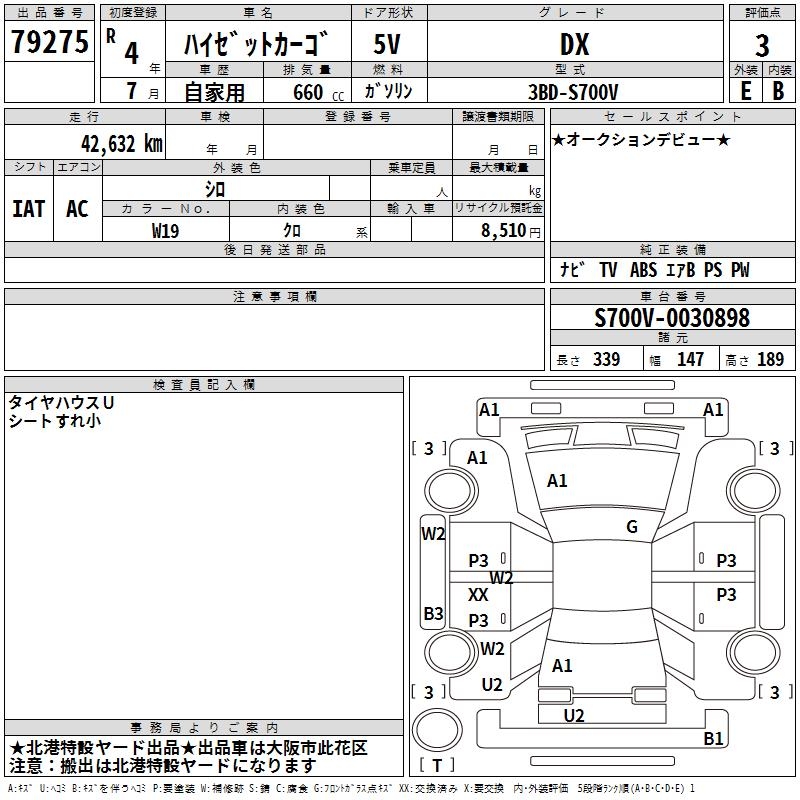The width and height of the screenshot is (800, 800).
Task: Click the 最大積載量 header
Action: 498,167
